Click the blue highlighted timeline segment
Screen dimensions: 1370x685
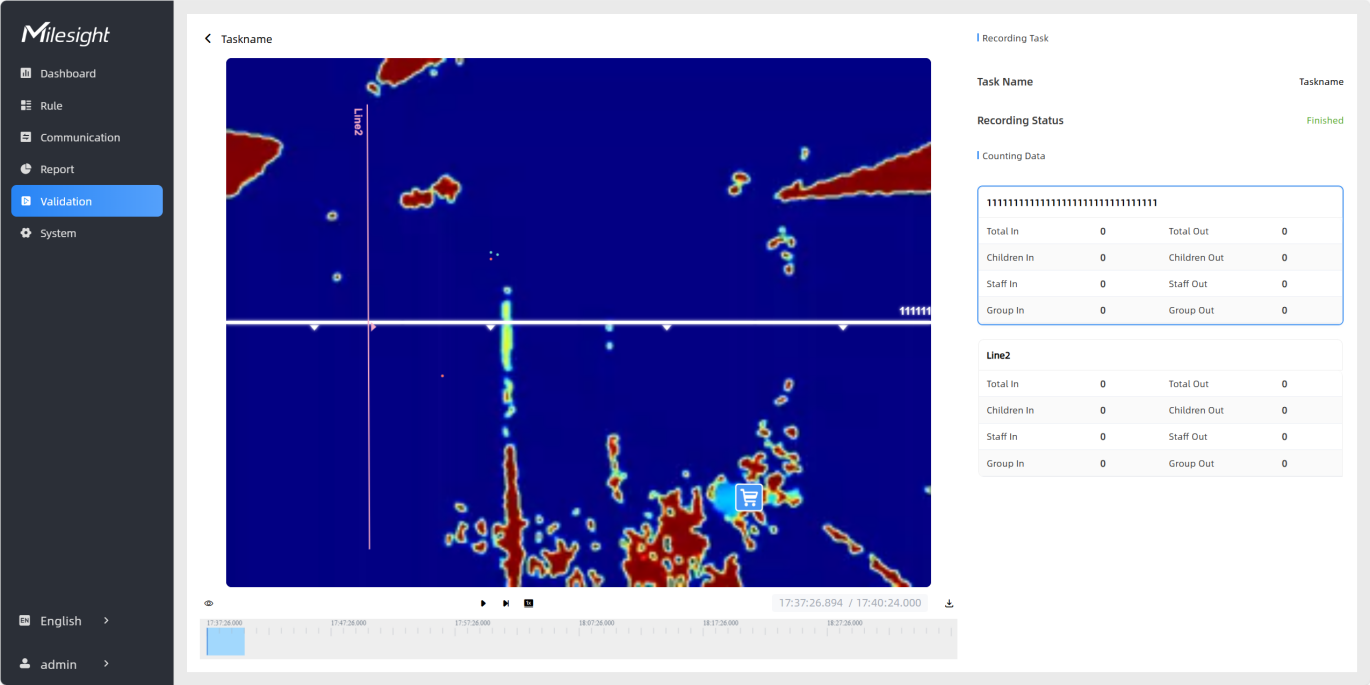tap(226, 642)
